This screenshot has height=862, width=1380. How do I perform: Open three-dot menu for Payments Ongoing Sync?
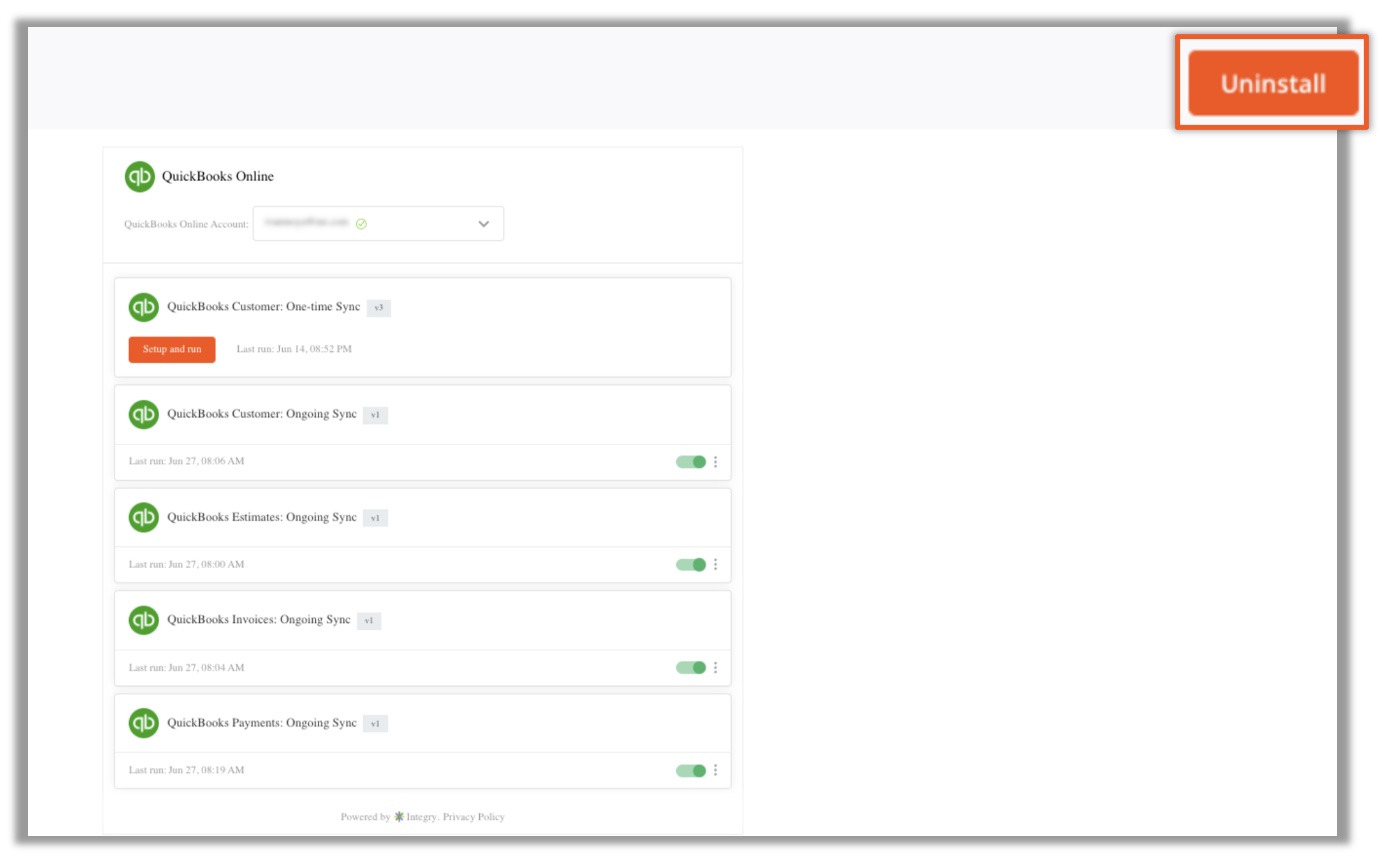715,770
